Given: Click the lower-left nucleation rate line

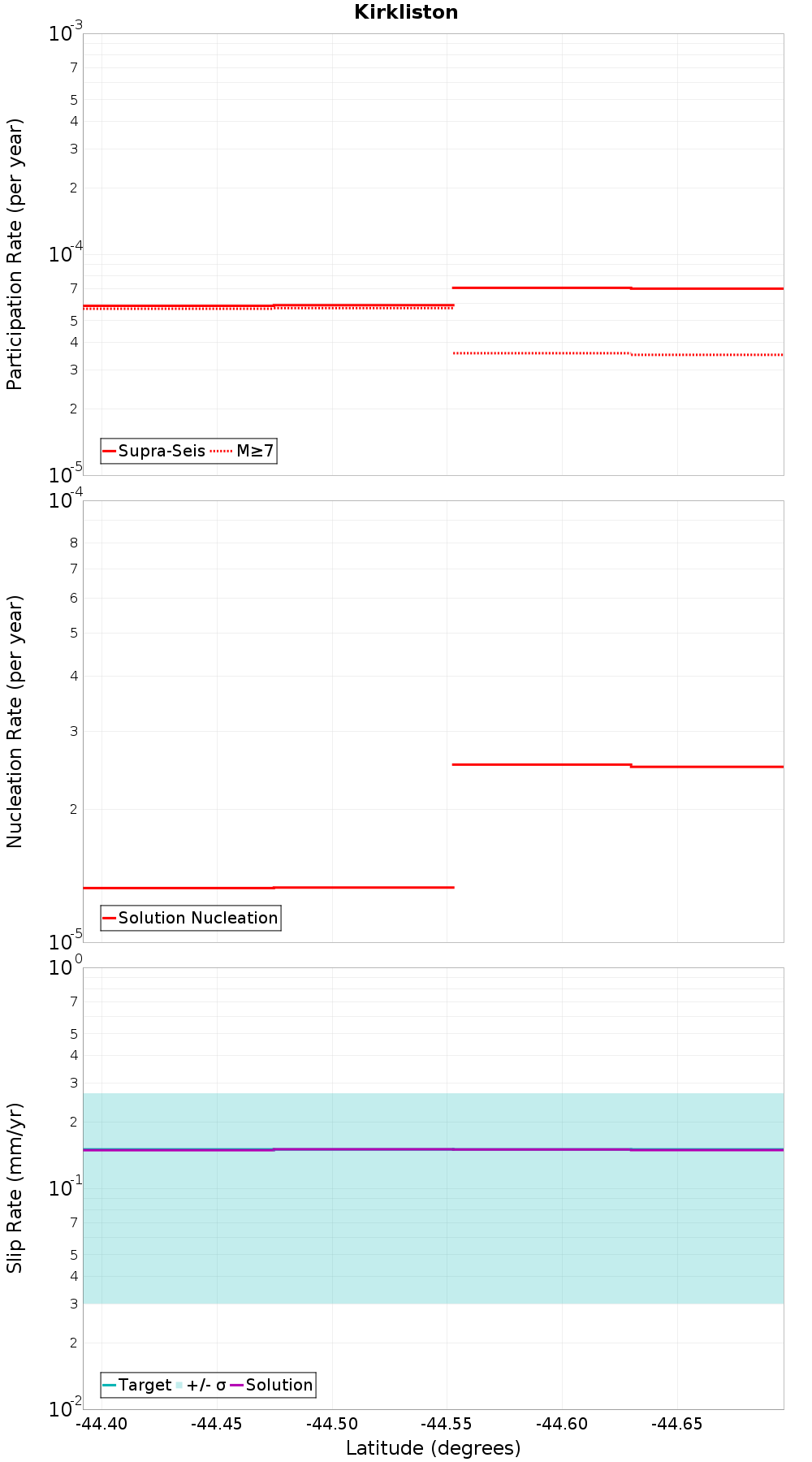Looking at the screenshot, I should [x=268, y=888].
